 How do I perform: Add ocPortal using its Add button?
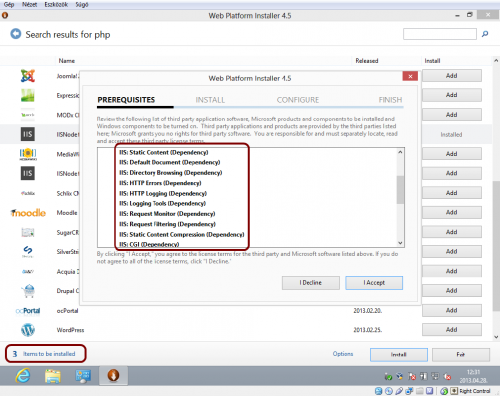(452, 310)
